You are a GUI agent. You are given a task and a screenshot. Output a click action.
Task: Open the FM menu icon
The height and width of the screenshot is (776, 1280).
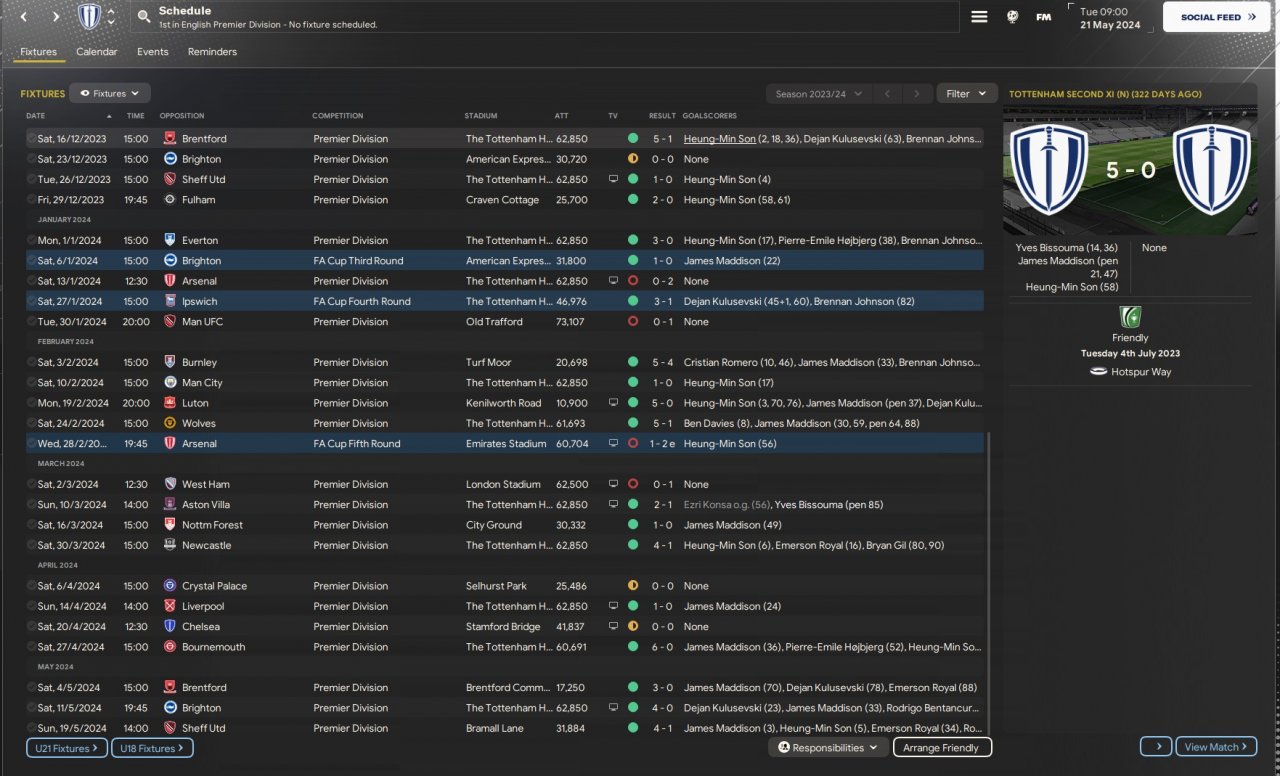coord(1043,17)
